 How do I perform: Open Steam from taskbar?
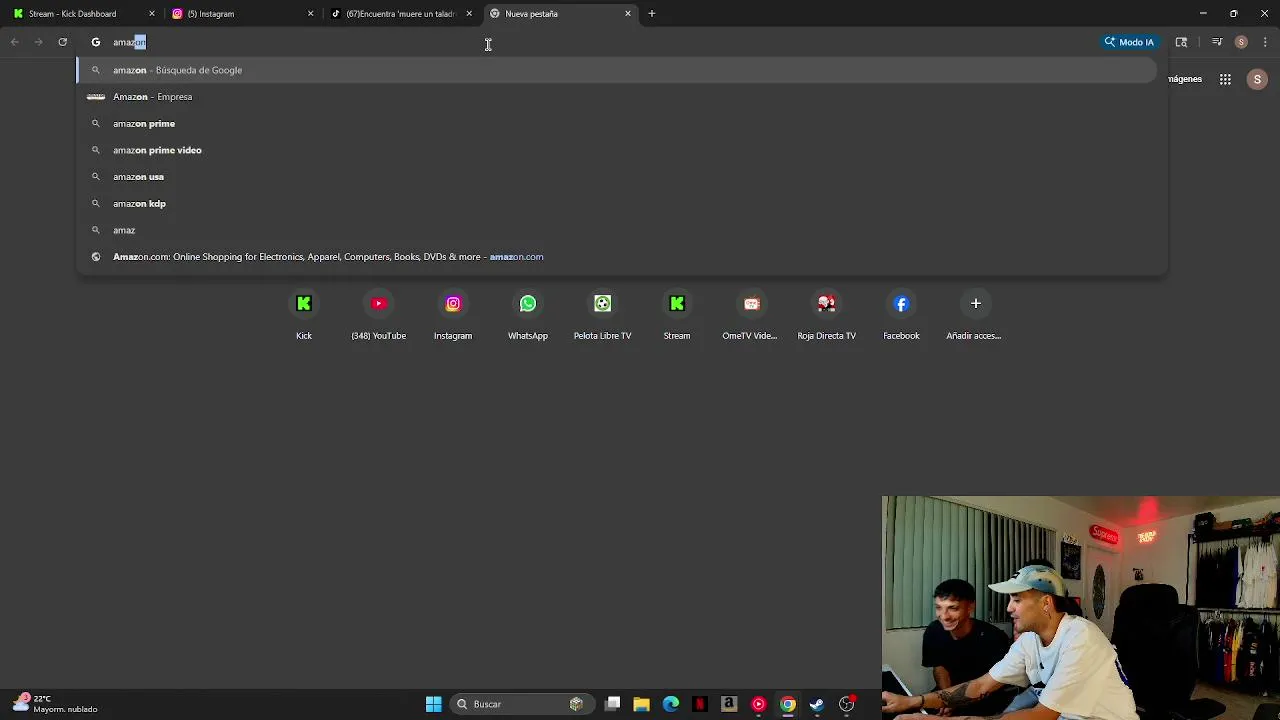pos(817,704)
